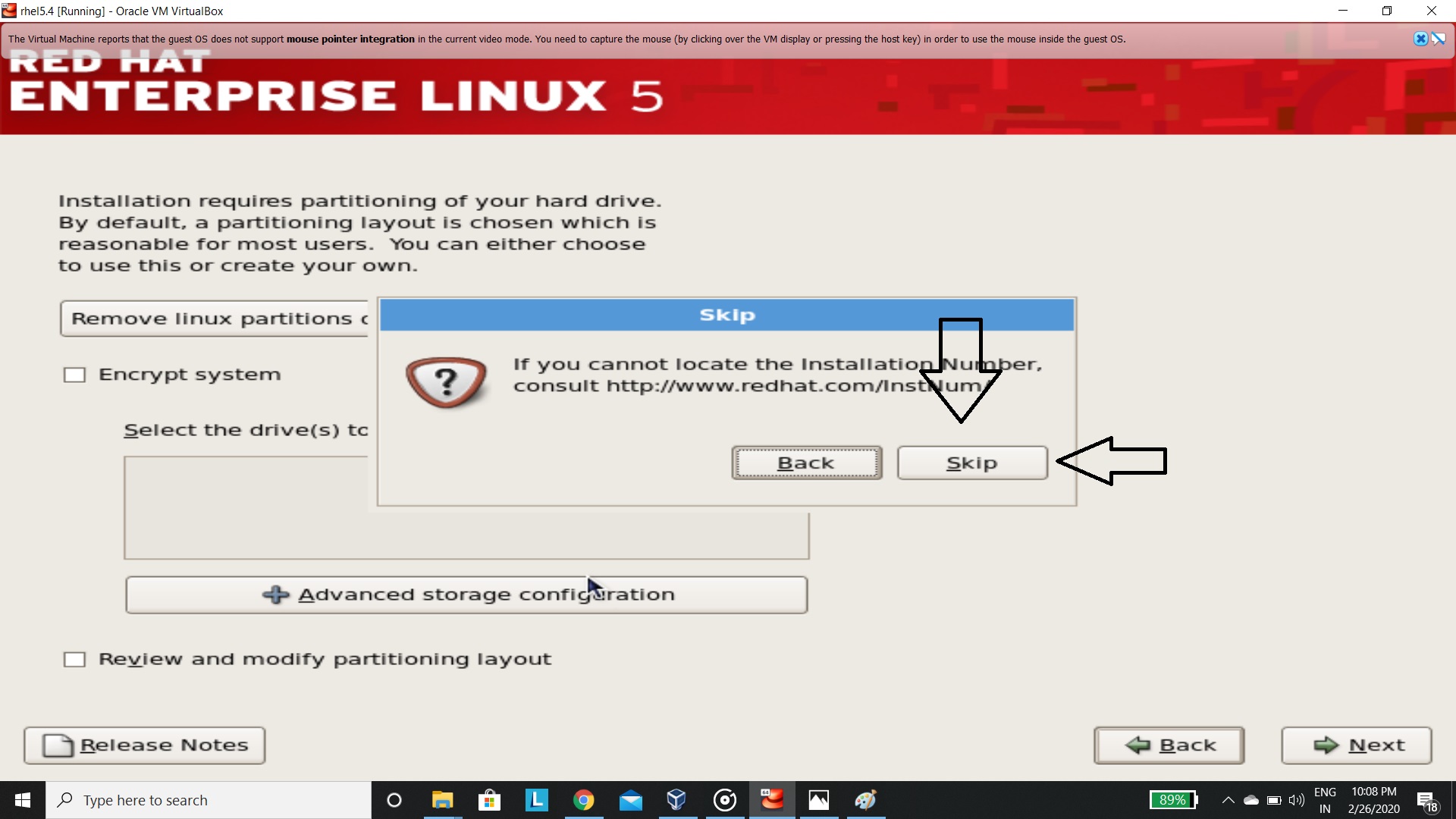This screenshot has width=1456, height=819.
Task: Dismiss mouse integration notification with X icon
Action: pyautogui.click(x=1420, y=39)
